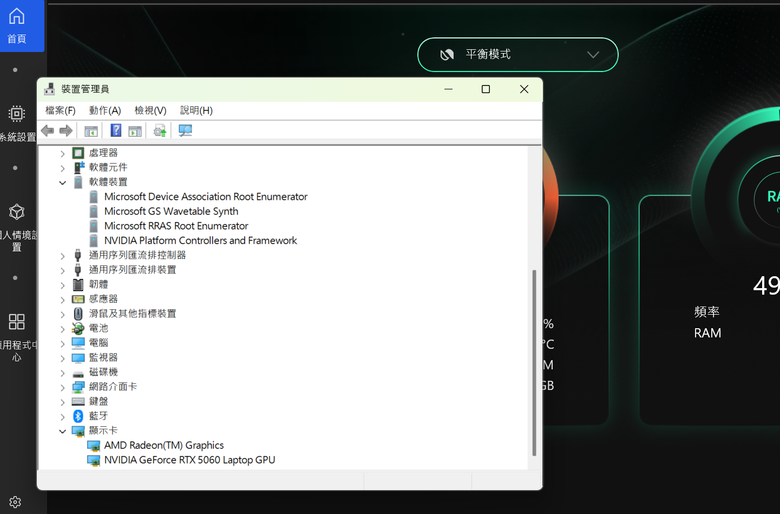
Task: Collapse the 軟體裝置 tree node
Action: [63, 183]
